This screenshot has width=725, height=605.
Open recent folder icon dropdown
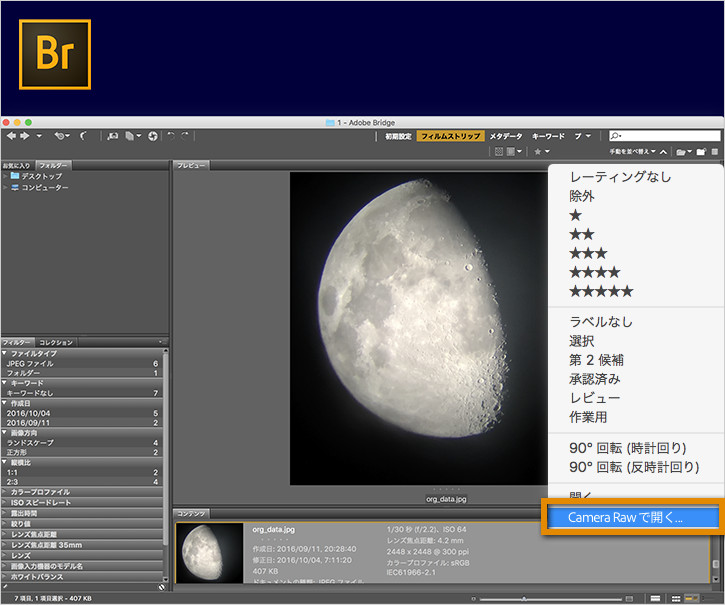coord(684,152)
